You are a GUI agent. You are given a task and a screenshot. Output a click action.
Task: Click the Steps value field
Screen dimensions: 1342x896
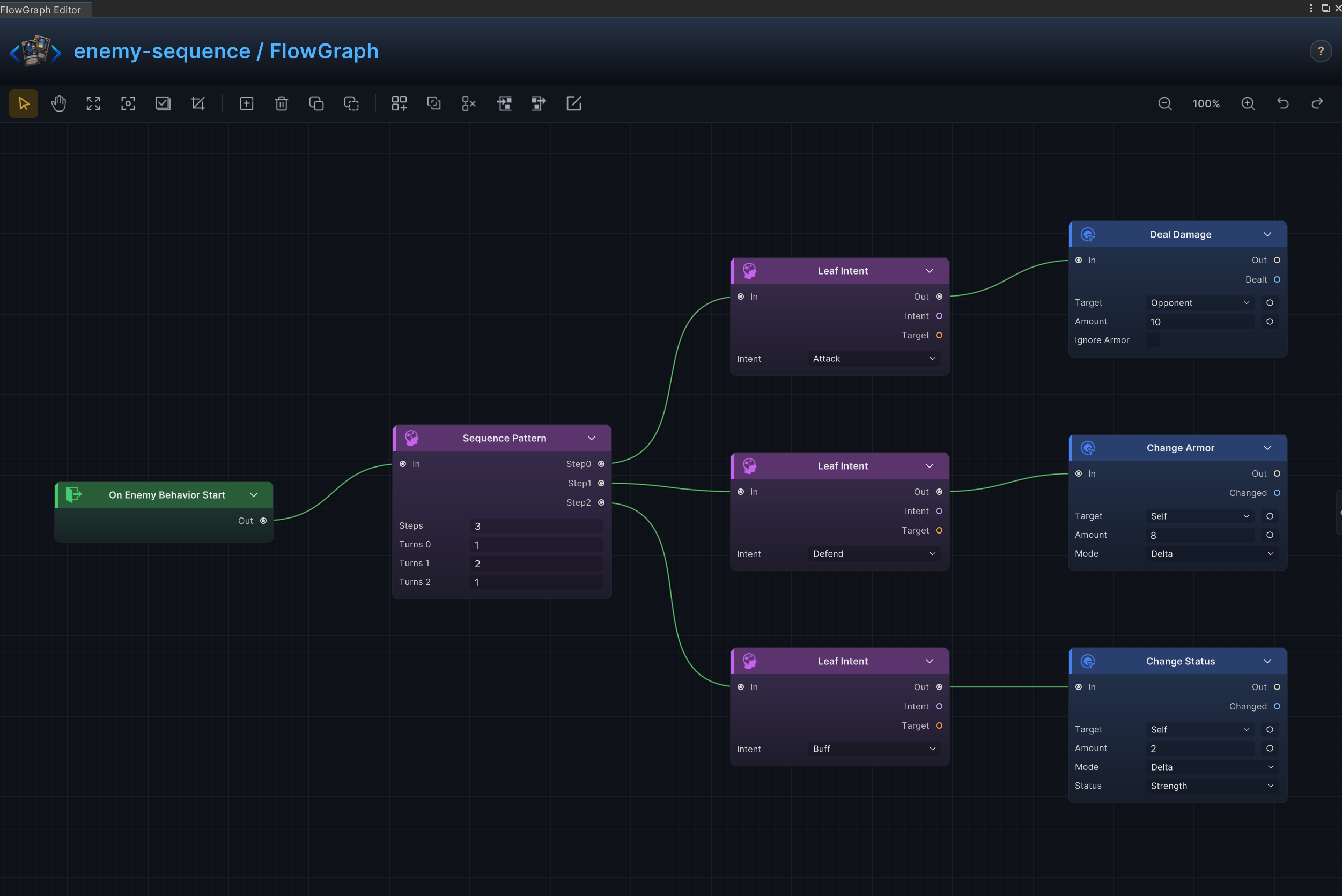tap(536, 526)
